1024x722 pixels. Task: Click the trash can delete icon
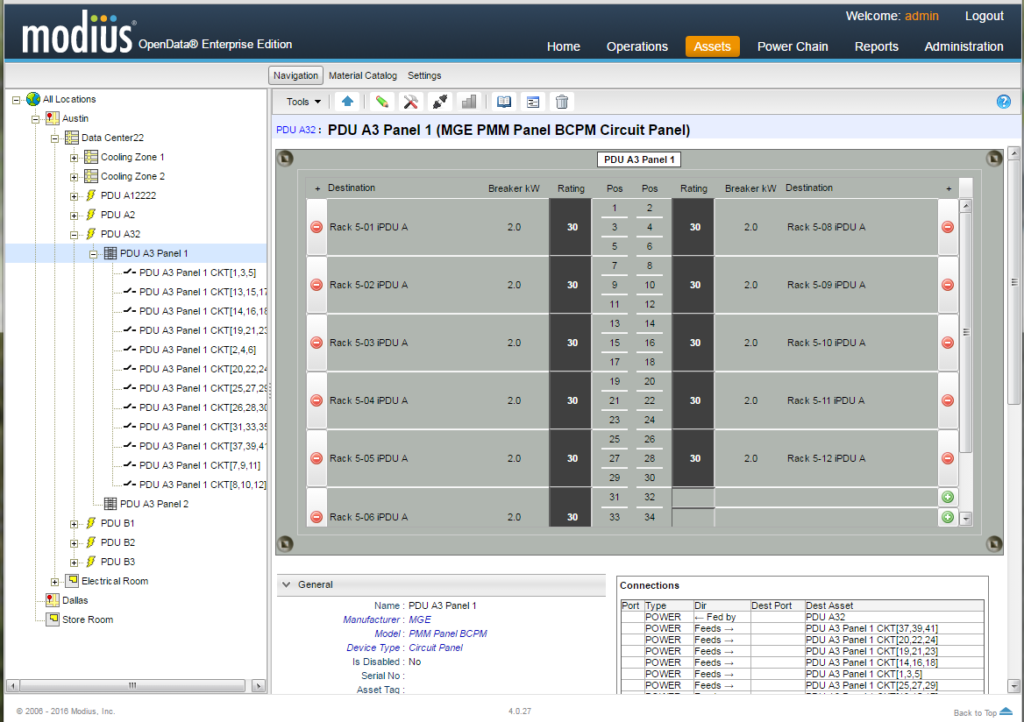[x=562, y=101]
